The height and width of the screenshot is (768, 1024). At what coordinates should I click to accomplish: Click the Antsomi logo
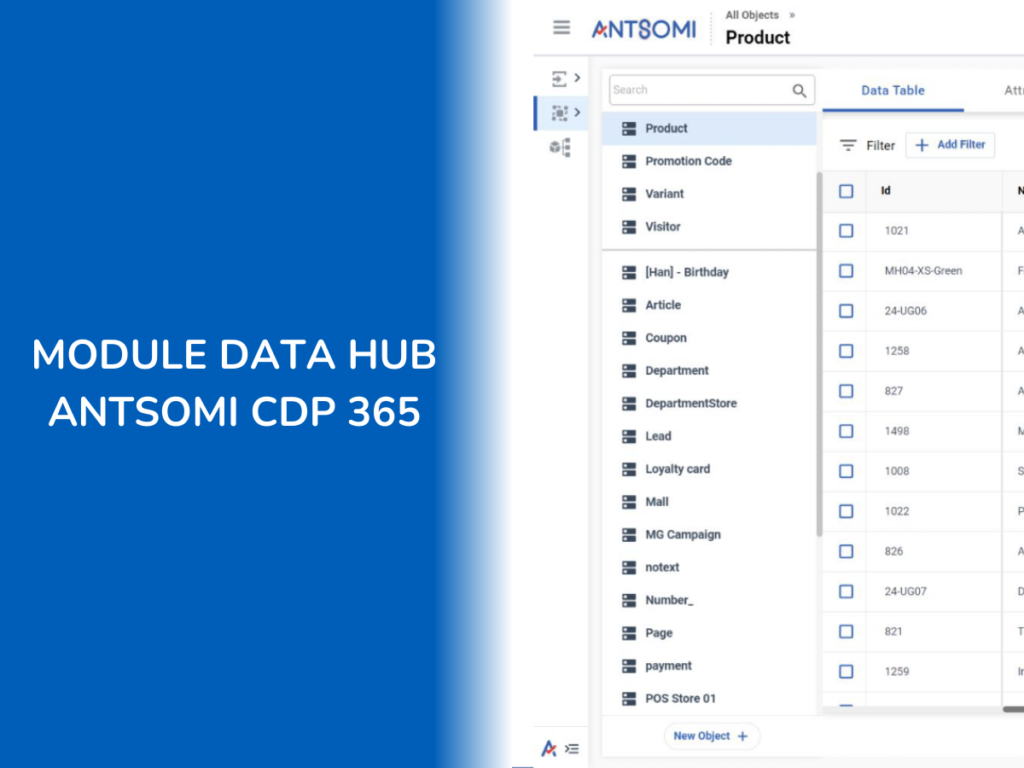(x=643, y=29)
